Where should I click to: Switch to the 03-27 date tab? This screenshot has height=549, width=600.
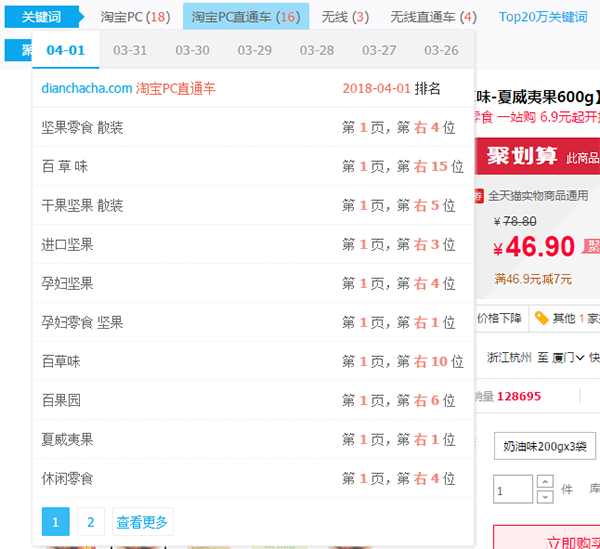[x=379, y=50]
